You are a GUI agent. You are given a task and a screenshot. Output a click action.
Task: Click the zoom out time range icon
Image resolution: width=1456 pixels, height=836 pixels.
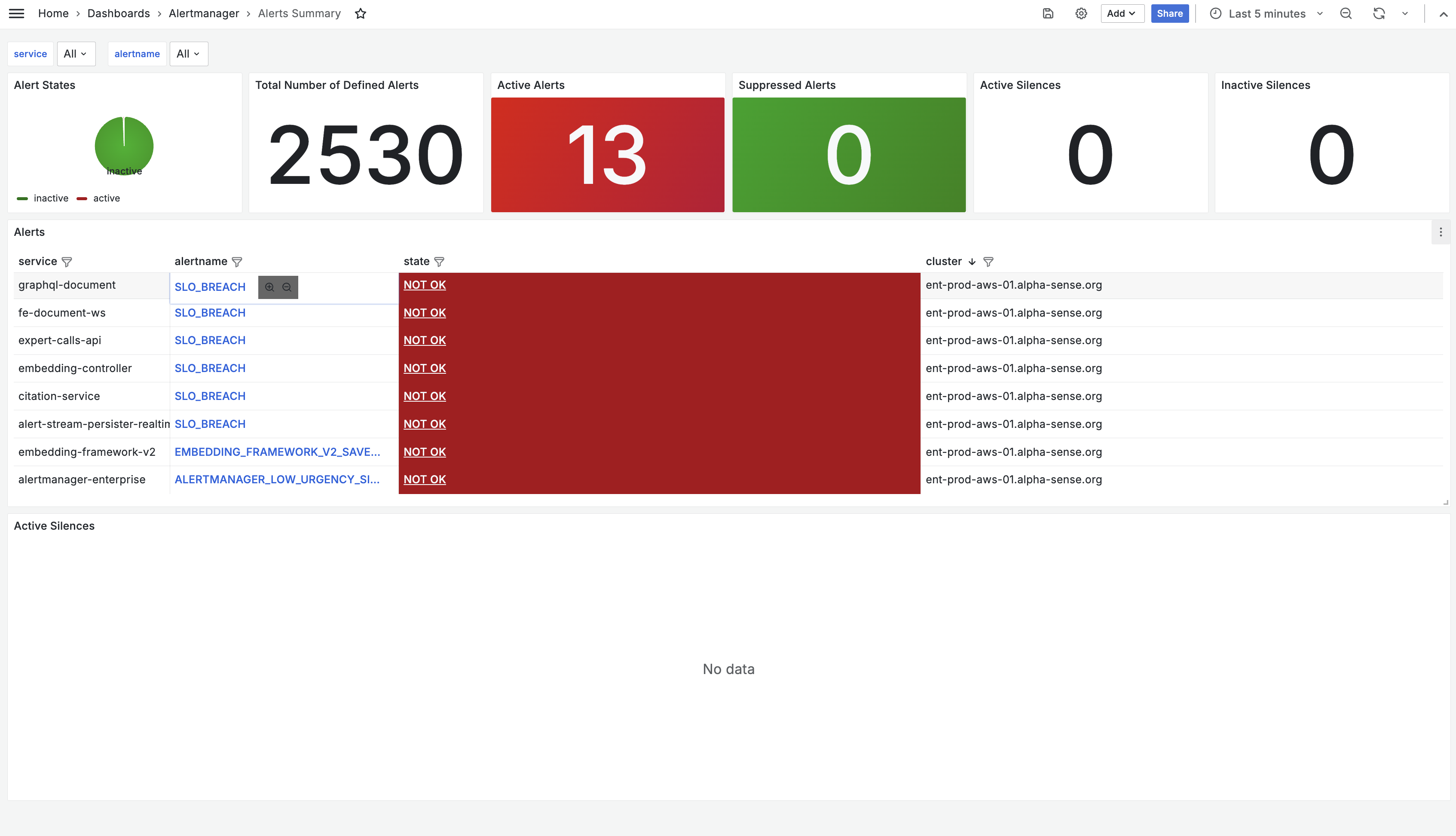1346,13
